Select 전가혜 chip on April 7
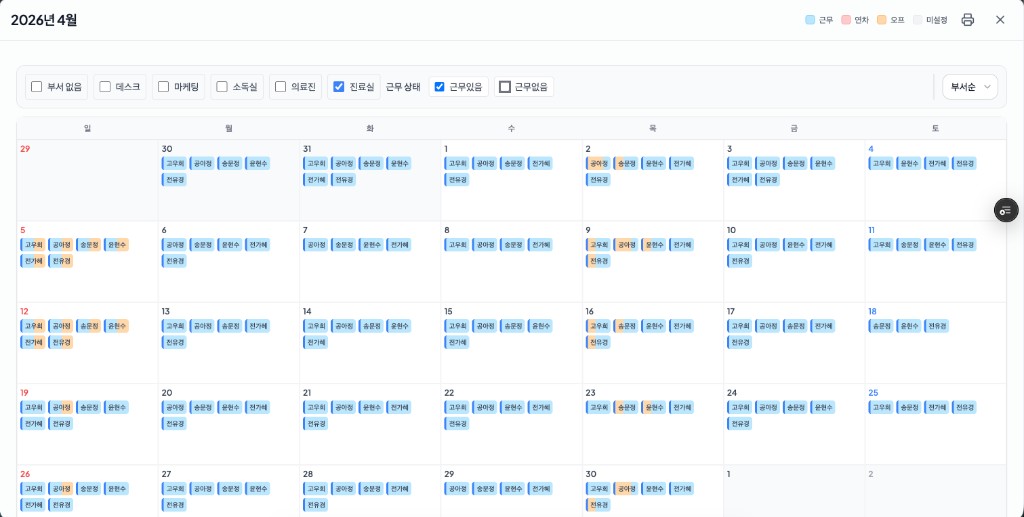This screenshot has height=517, width=1024. (x=399, y=245)
